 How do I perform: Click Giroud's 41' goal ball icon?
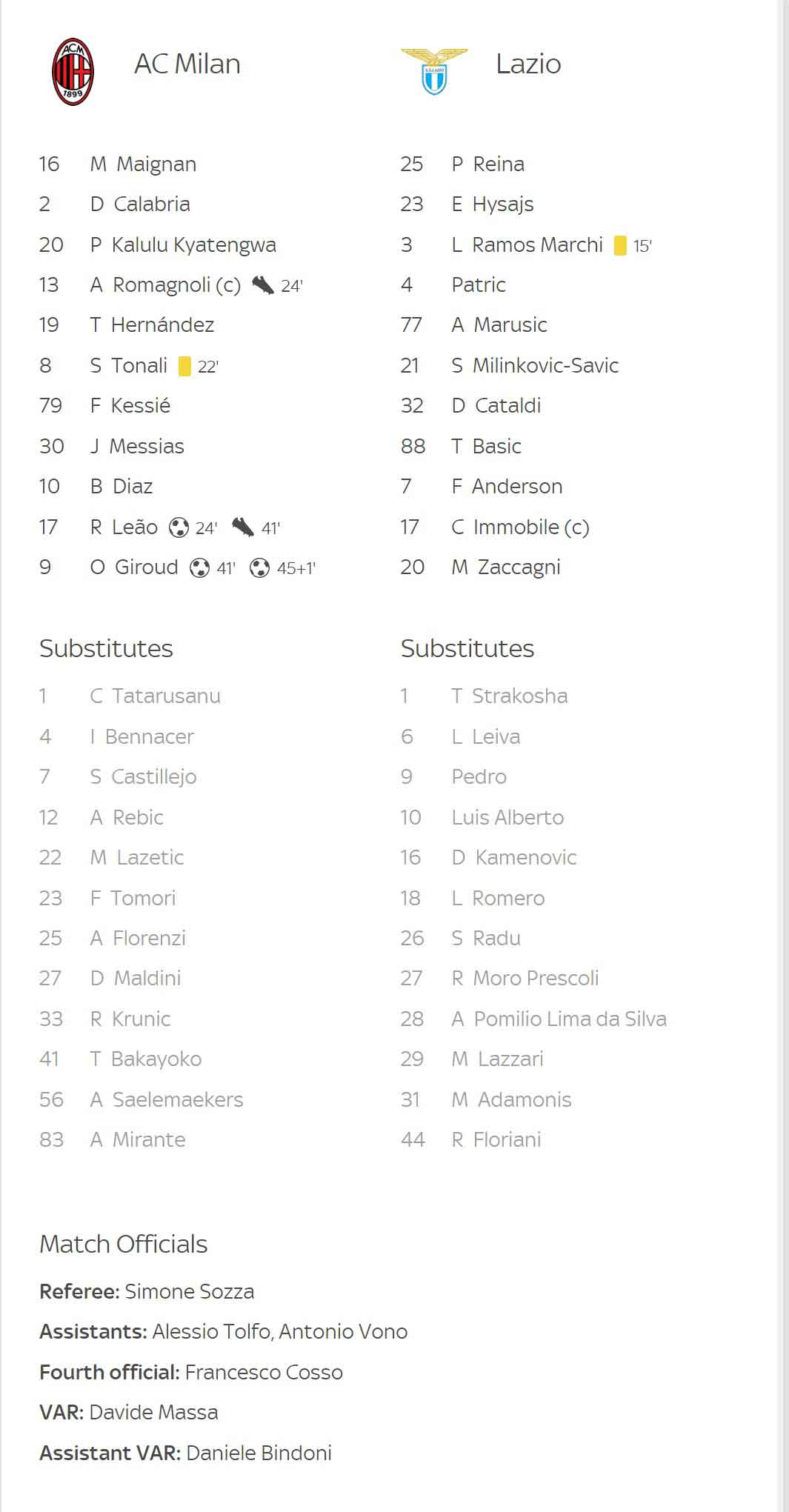click(x=199, y=568)
